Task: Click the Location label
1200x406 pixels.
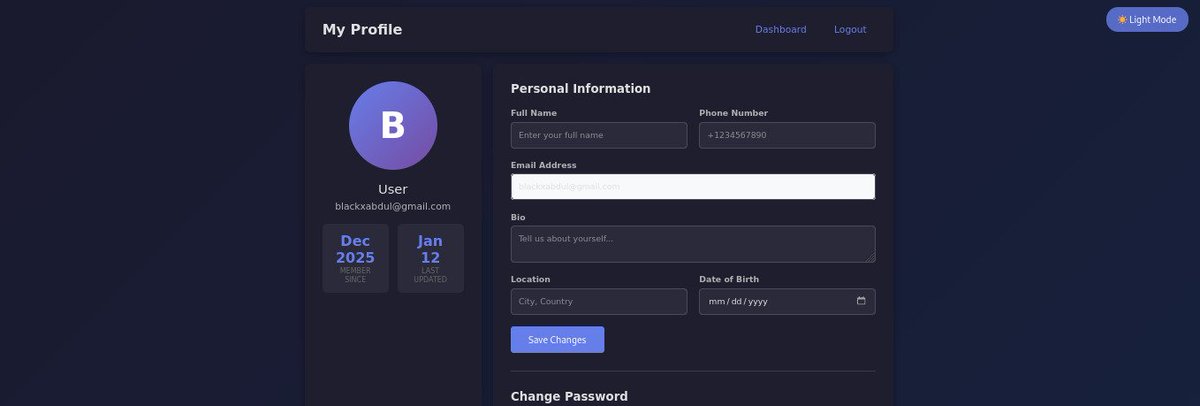Action: pyautogui.click(x=530, y=279)
